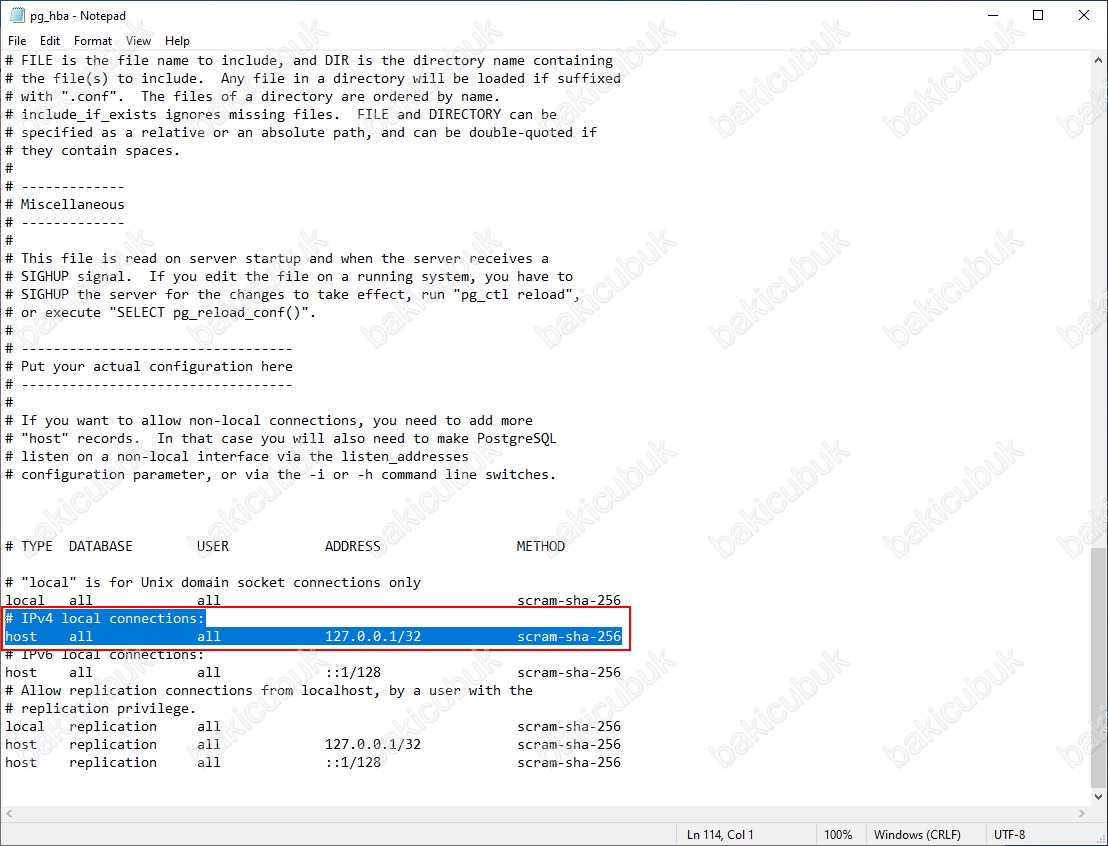Open the Format menu
This screenshot has width=1108, height=846.
(93, 41)
